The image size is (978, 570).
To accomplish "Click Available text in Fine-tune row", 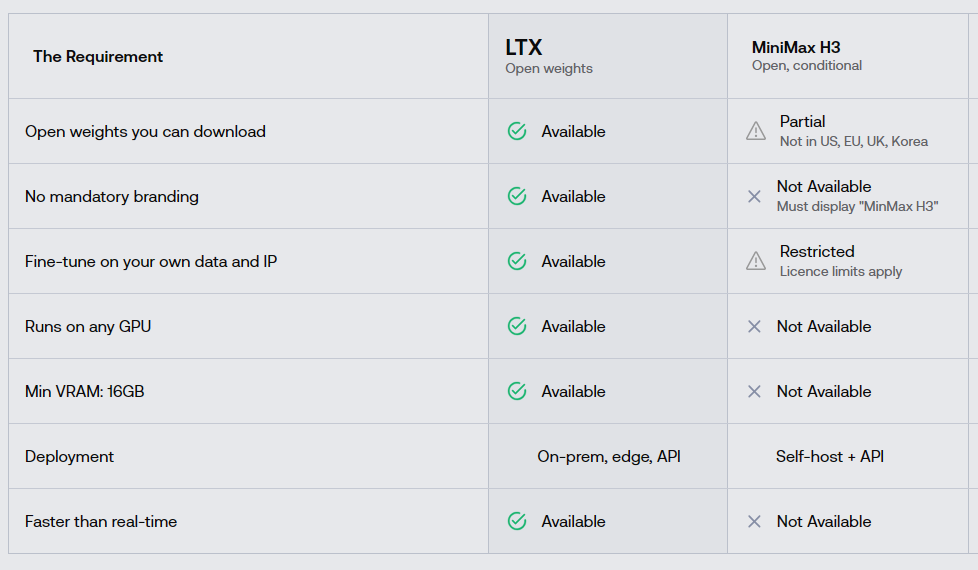I will 573,261.
